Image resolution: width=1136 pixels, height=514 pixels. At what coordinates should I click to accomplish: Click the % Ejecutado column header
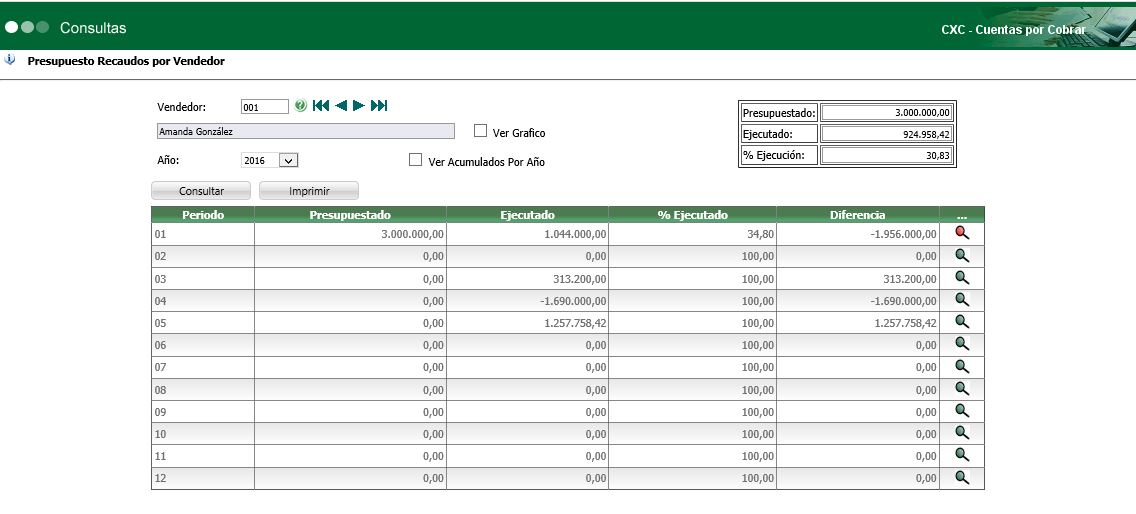693,215
